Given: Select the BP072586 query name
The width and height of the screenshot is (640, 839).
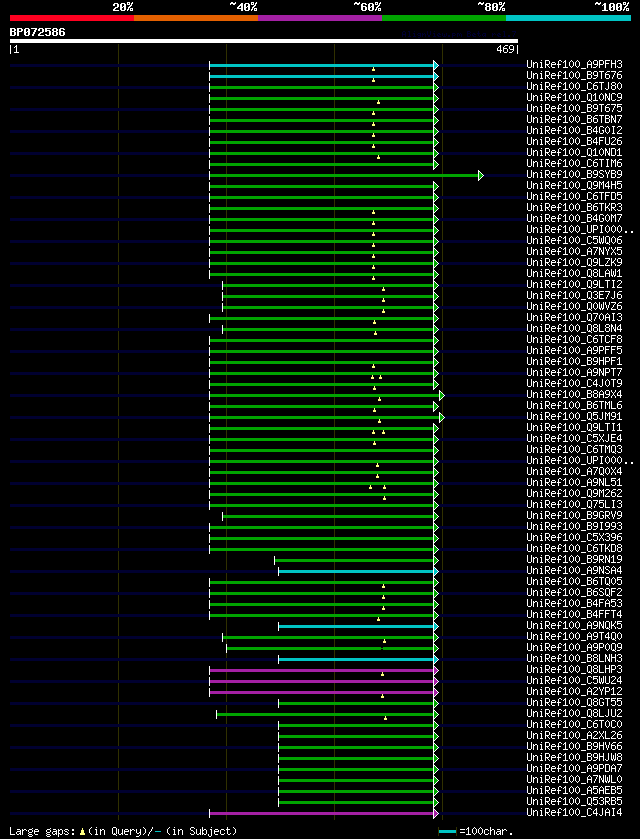Looking at the screenshot, I should coord(37,32).
